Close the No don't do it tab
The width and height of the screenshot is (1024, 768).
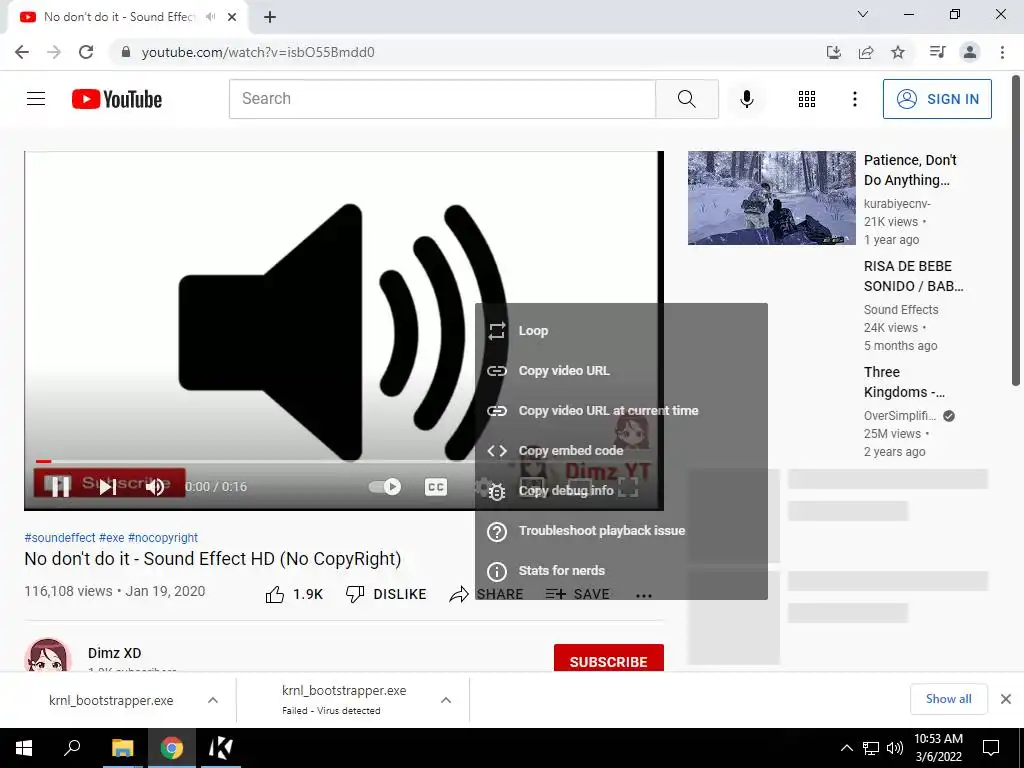(232, 17)
